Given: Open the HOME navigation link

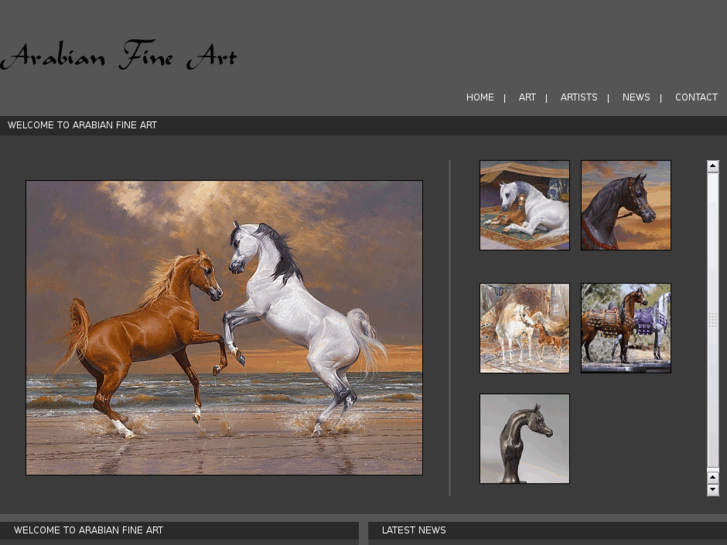Looking at the screenshot, I should [480, 97].
